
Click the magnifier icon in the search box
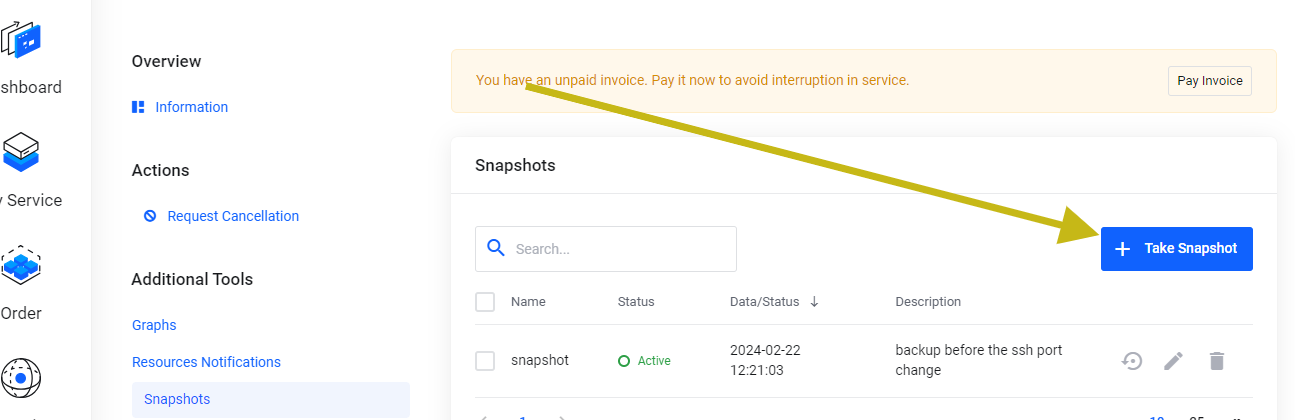coord(495,249)
